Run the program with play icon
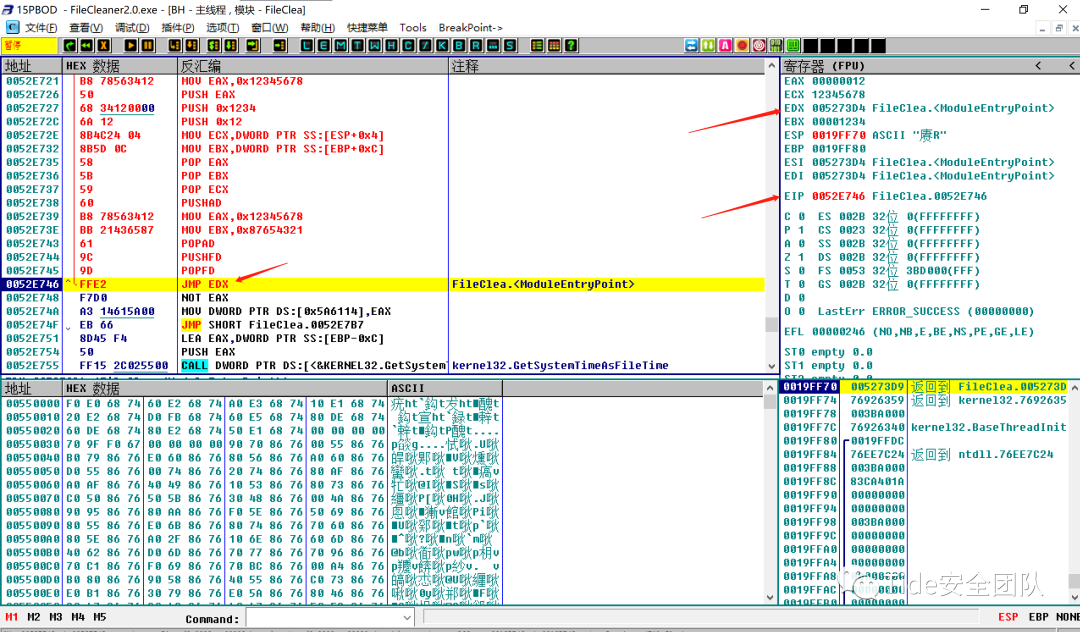 (130, 45)
